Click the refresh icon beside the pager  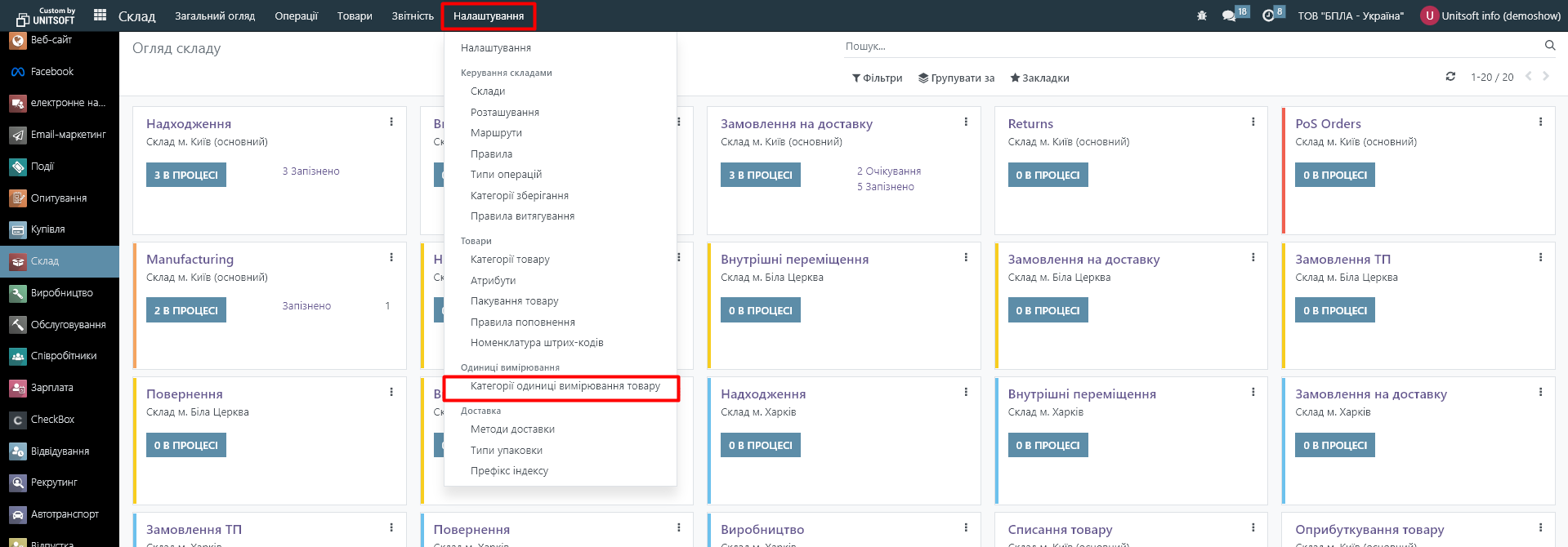coord(1450,77)
